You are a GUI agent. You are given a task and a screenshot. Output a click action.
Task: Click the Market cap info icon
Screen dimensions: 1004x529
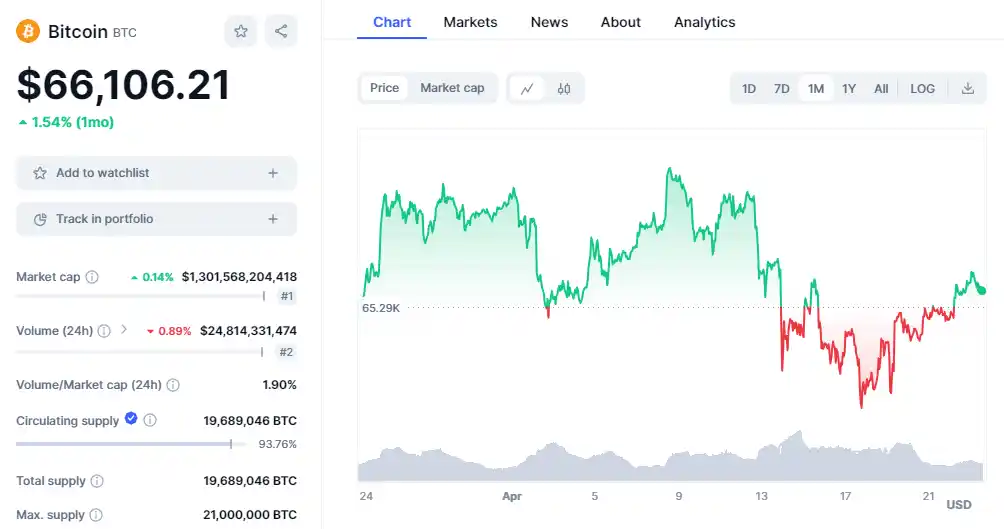tap(92, 277)
